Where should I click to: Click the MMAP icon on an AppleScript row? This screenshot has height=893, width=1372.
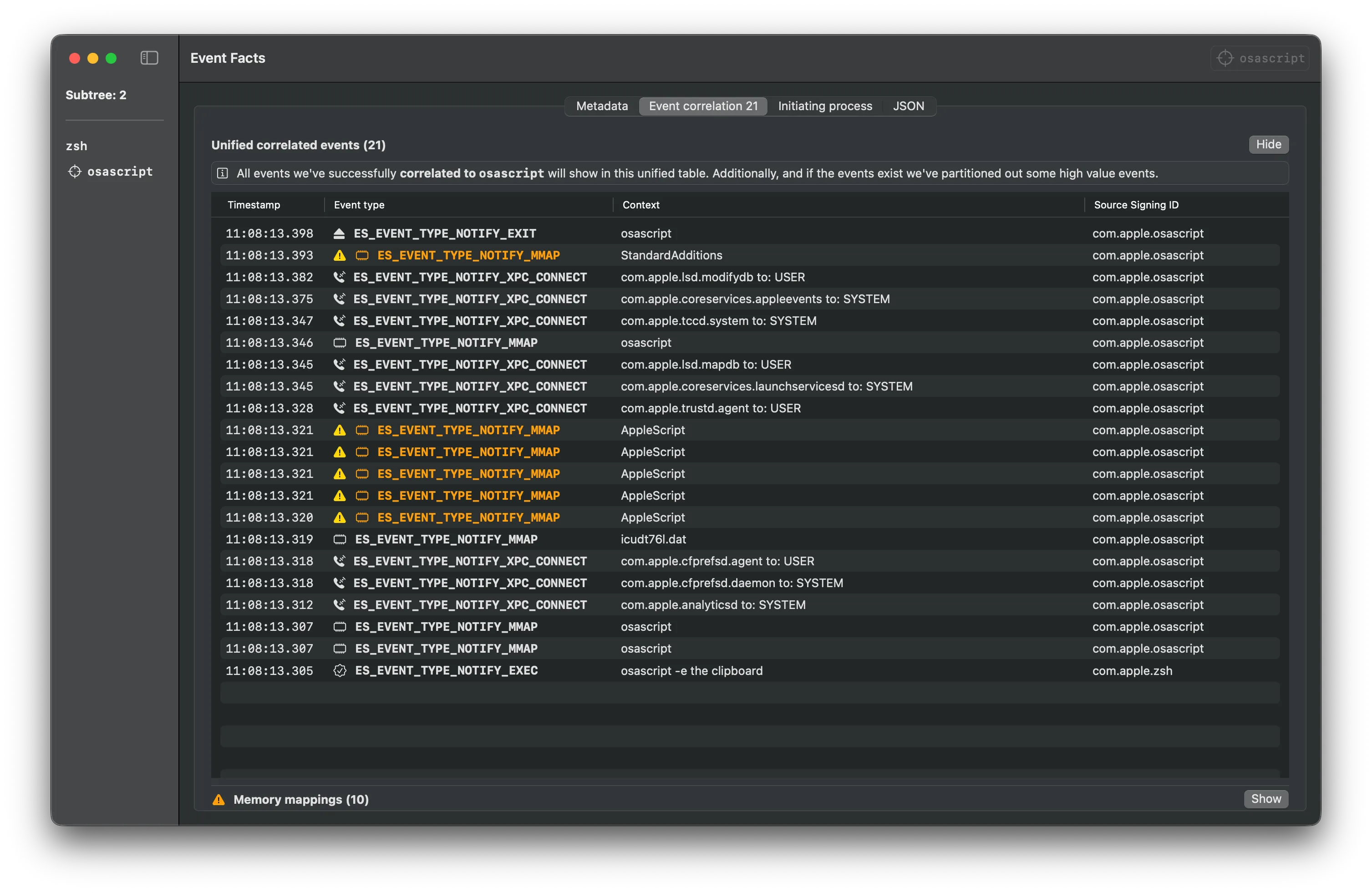[362, 430]
